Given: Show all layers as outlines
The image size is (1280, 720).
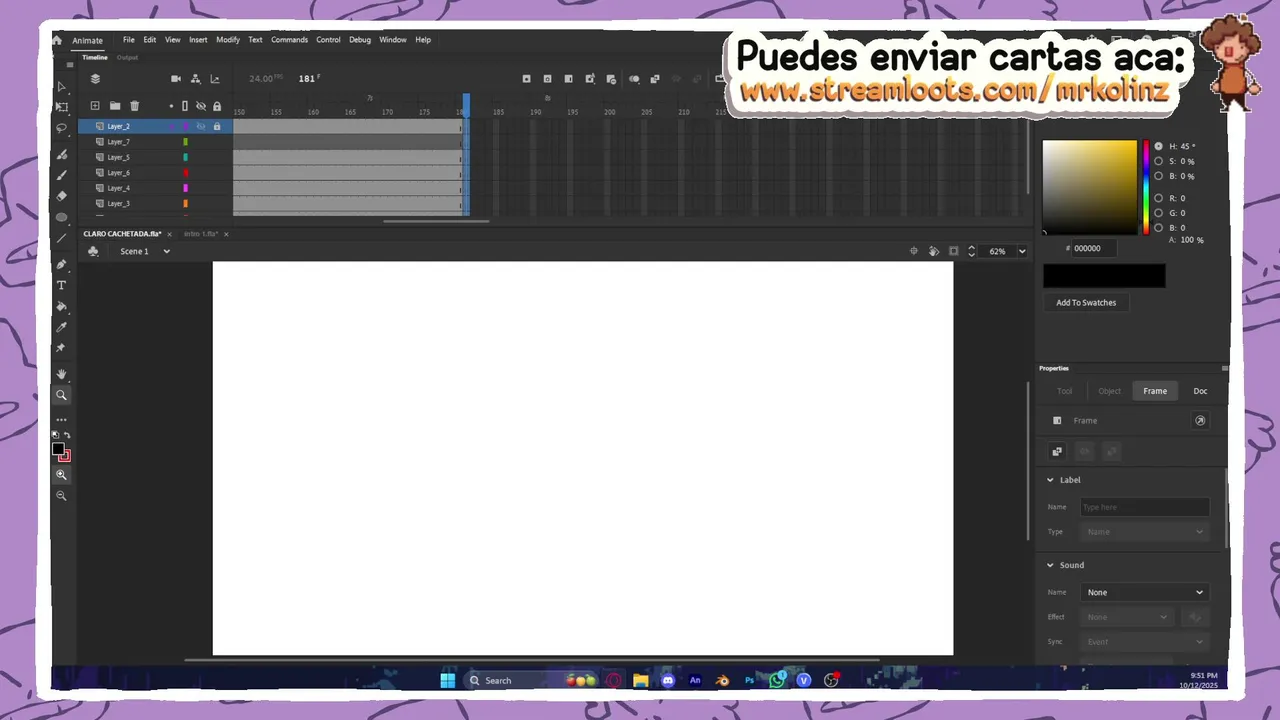Looking at the screenshot, I should (x=185, y=106).
